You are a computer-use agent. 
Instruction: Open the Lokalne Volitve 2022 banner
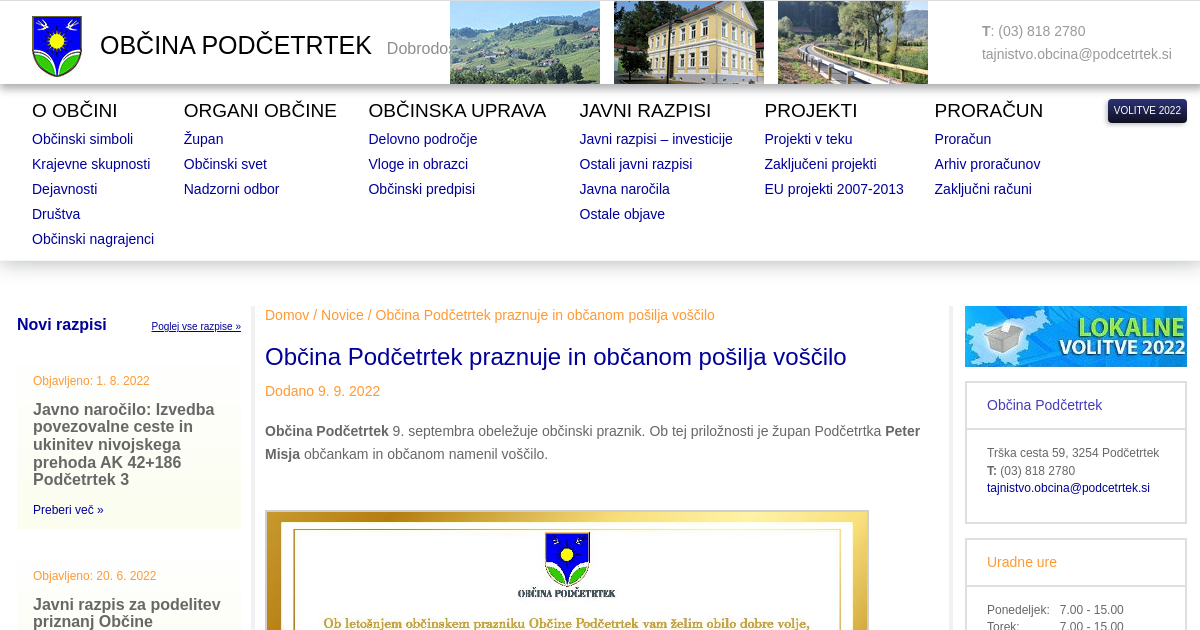tap(1075, 337)
